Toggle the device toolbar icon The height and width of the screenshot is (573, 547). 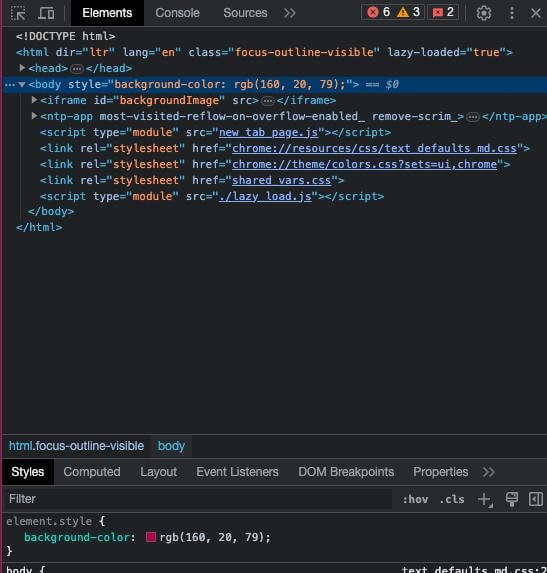[46, 14]
